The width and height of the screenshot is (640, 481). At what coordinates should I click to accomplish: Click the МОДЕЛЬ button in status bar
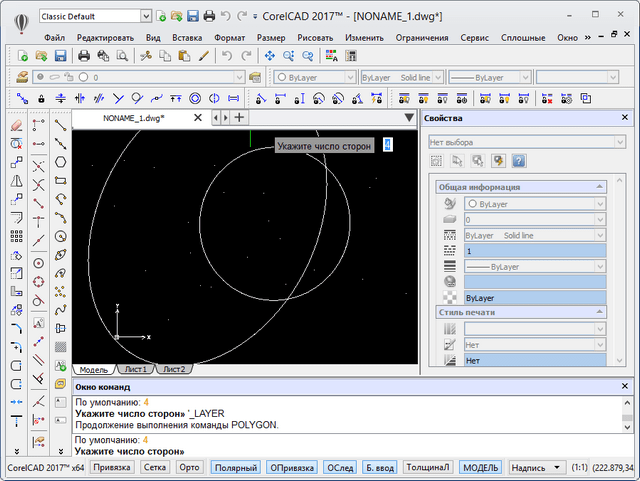tap(481, 467)
